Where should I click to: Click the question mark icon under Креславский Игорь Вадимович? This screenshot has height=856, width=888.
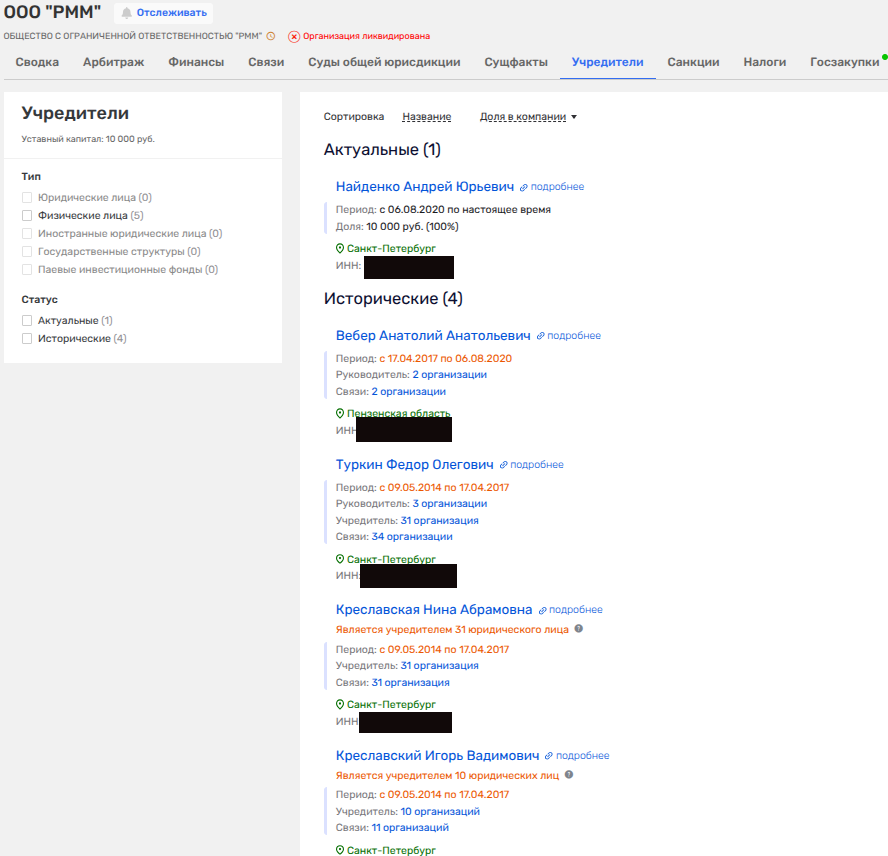[569, 775]
